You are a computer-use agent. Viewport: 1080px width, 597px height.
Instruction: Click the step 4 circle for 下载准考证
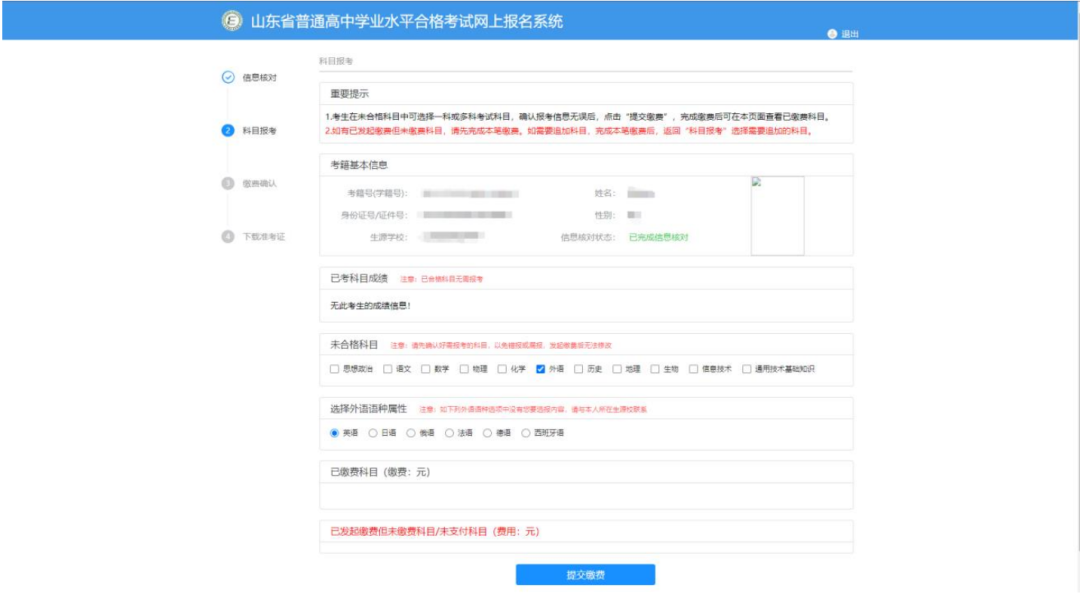[x=228, y=236]
